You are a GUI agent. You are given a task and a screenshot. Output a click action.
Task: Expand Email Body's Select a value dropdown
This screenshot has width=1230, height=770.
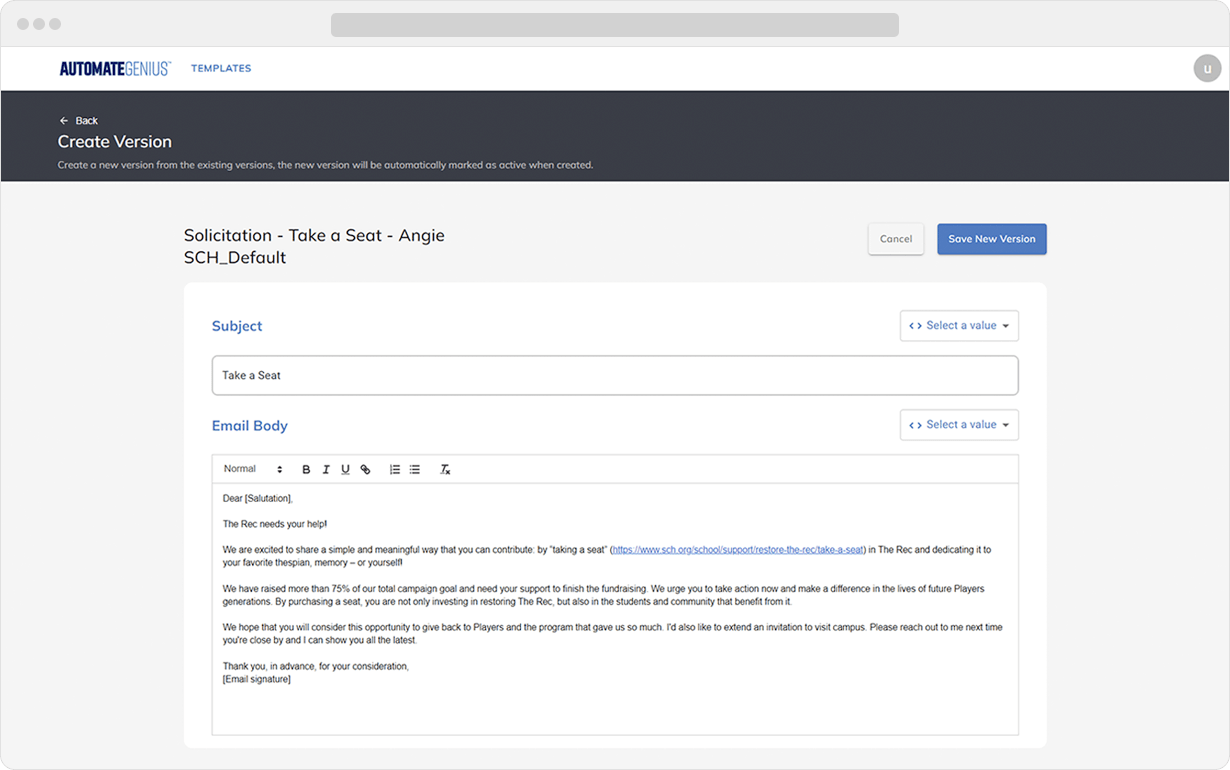(958, 425)
